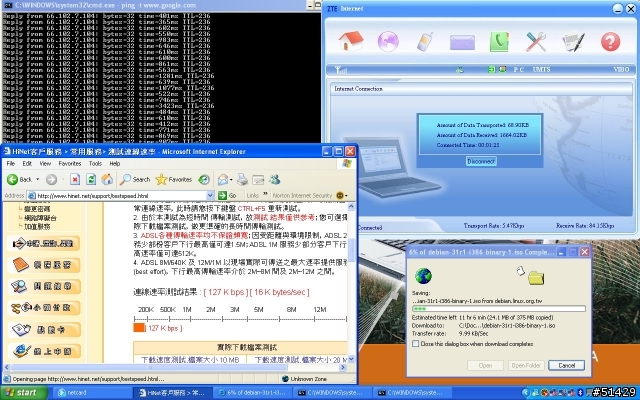Click the Transport Rate text in ZTE window
The width and height of the screenshot is (640, 400).
[x=493, y=225]
